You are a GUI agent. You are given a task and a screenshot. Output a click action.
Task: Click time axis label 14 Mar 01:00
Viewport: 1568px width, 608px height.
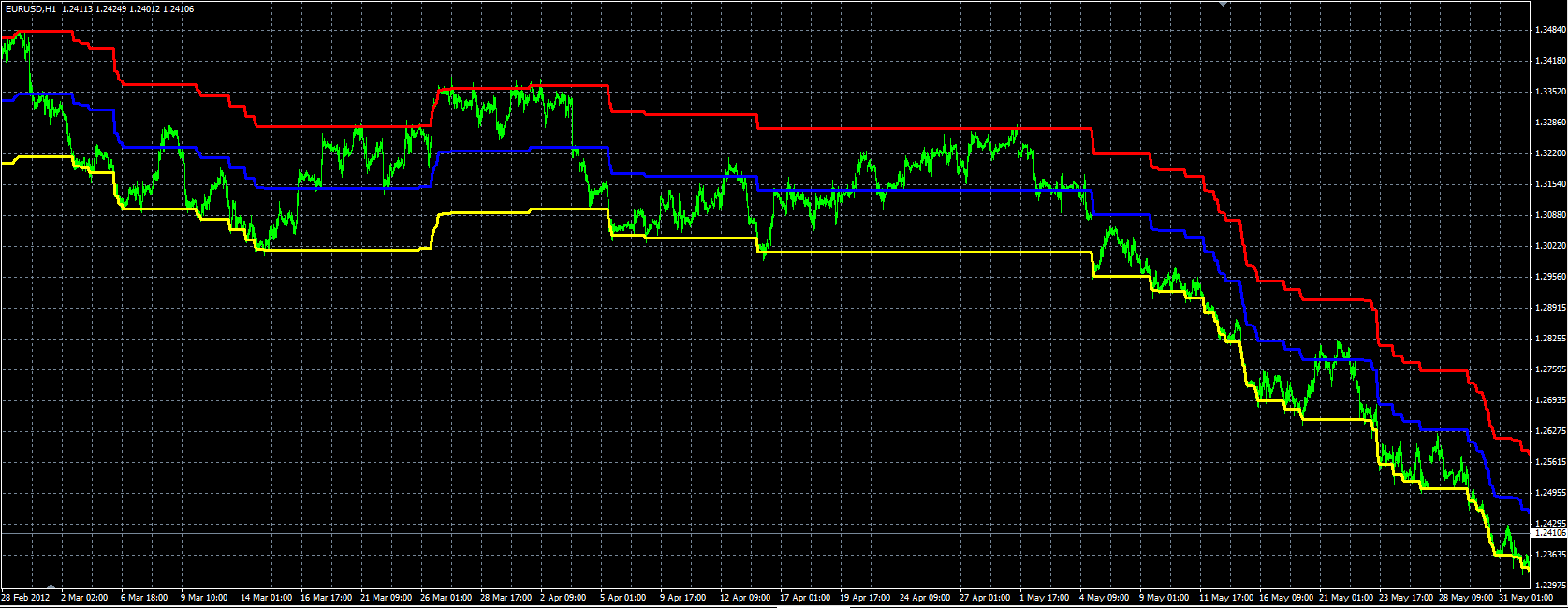[x=266, y=598]
